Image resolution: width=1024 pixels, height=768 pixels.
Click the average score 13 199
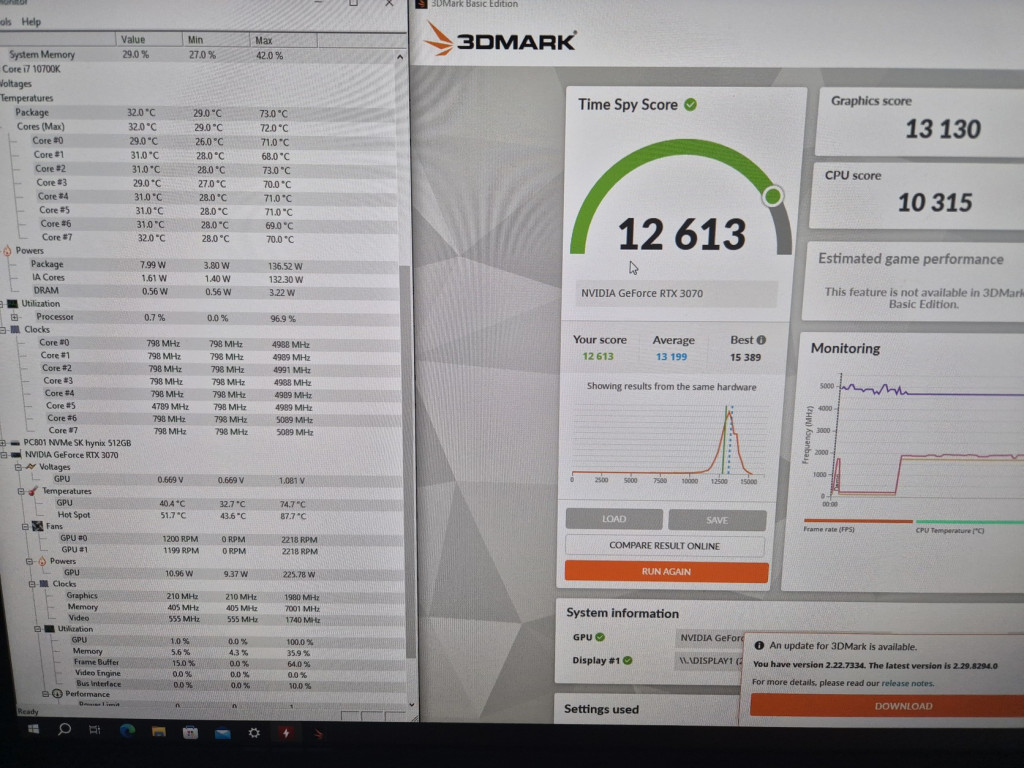pyautogui.click(x=671, y=357)
